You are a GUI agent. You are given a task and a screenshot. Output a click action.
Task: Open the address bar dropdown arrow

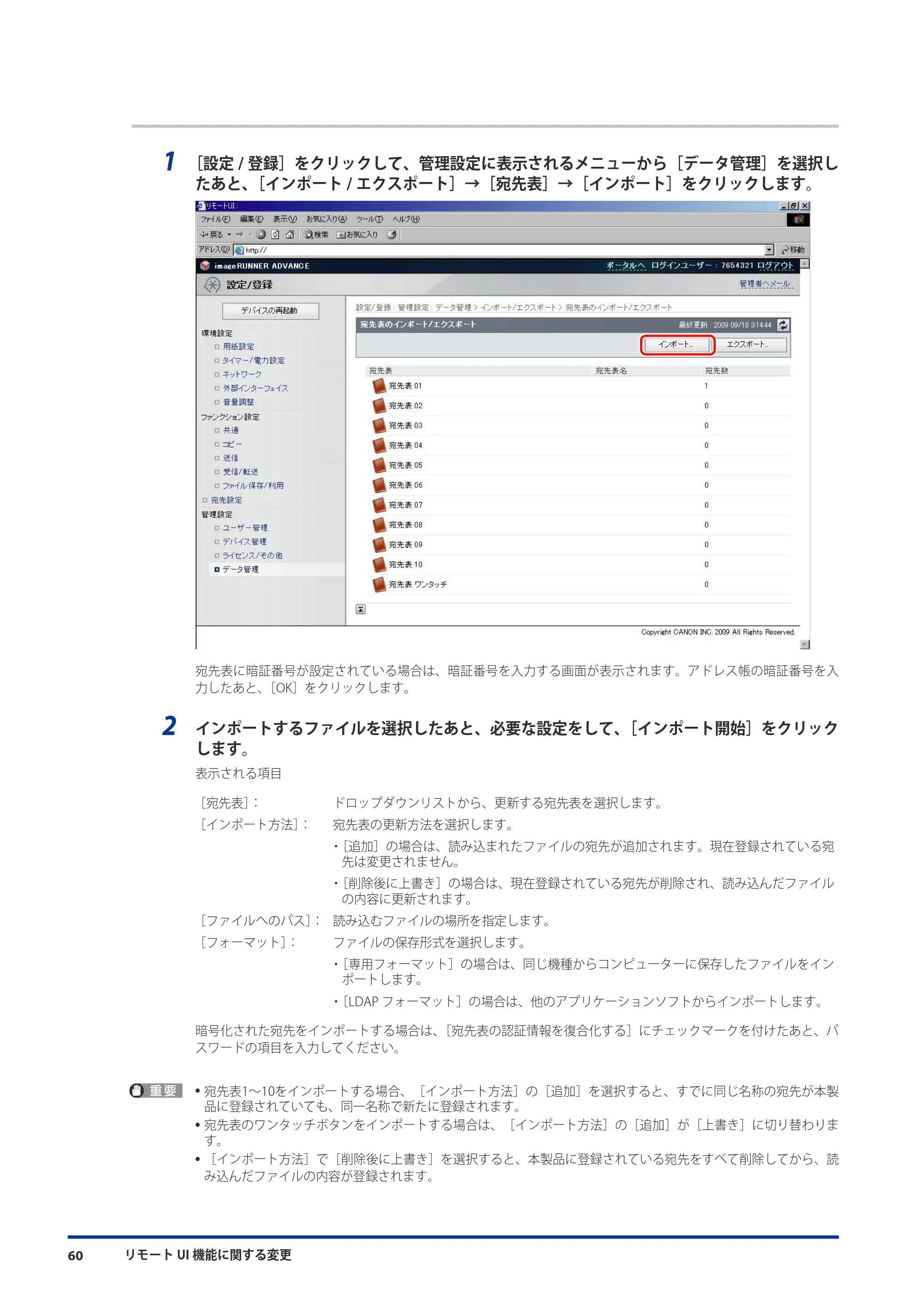769,250
